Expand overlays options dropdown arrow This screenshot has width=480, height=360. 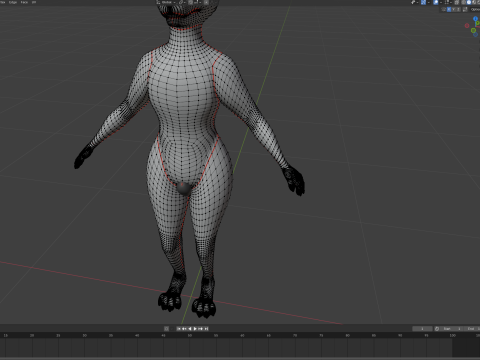click(x=441, y=2)
